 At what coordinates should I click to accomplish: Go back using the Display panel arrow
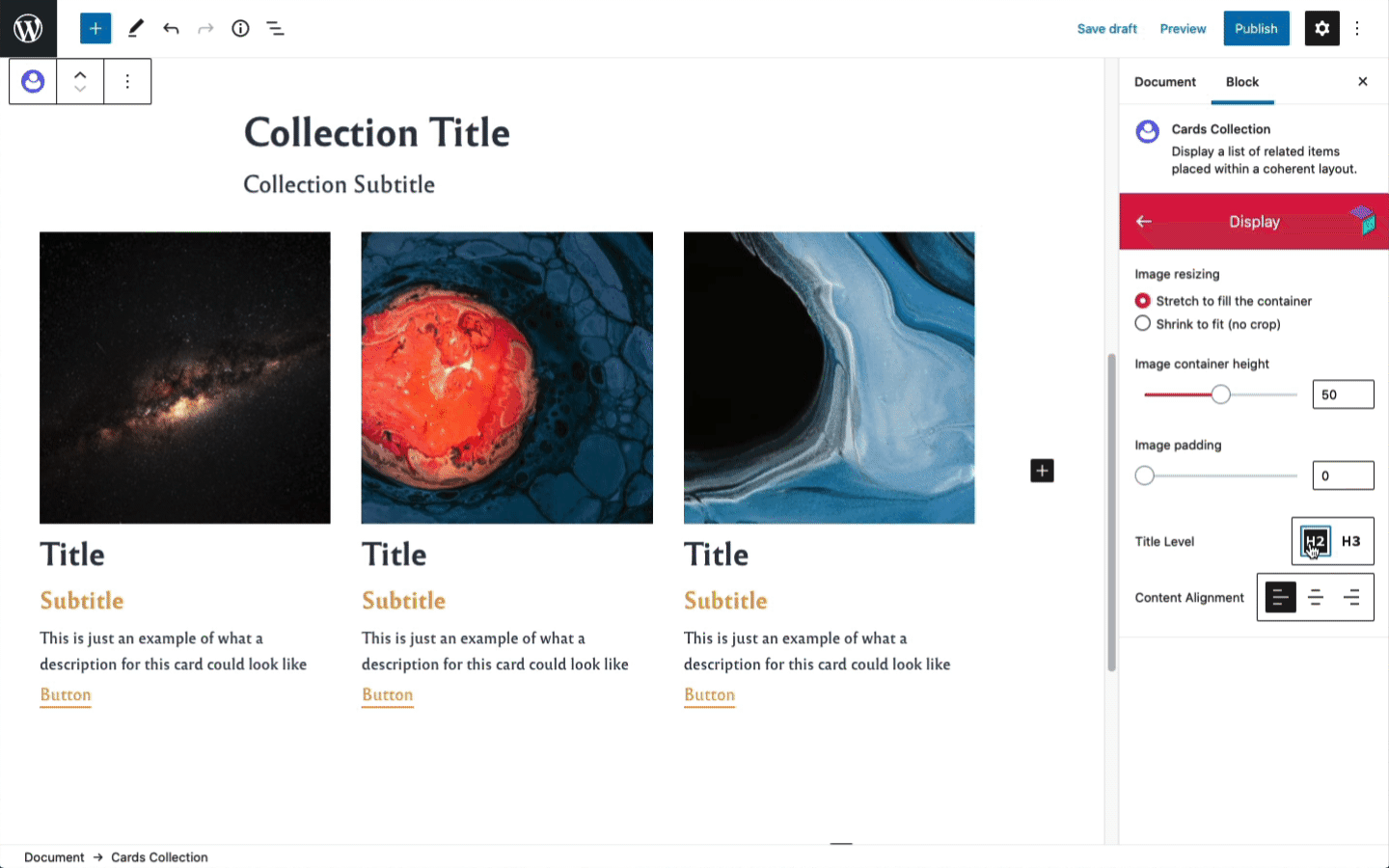1144,221
